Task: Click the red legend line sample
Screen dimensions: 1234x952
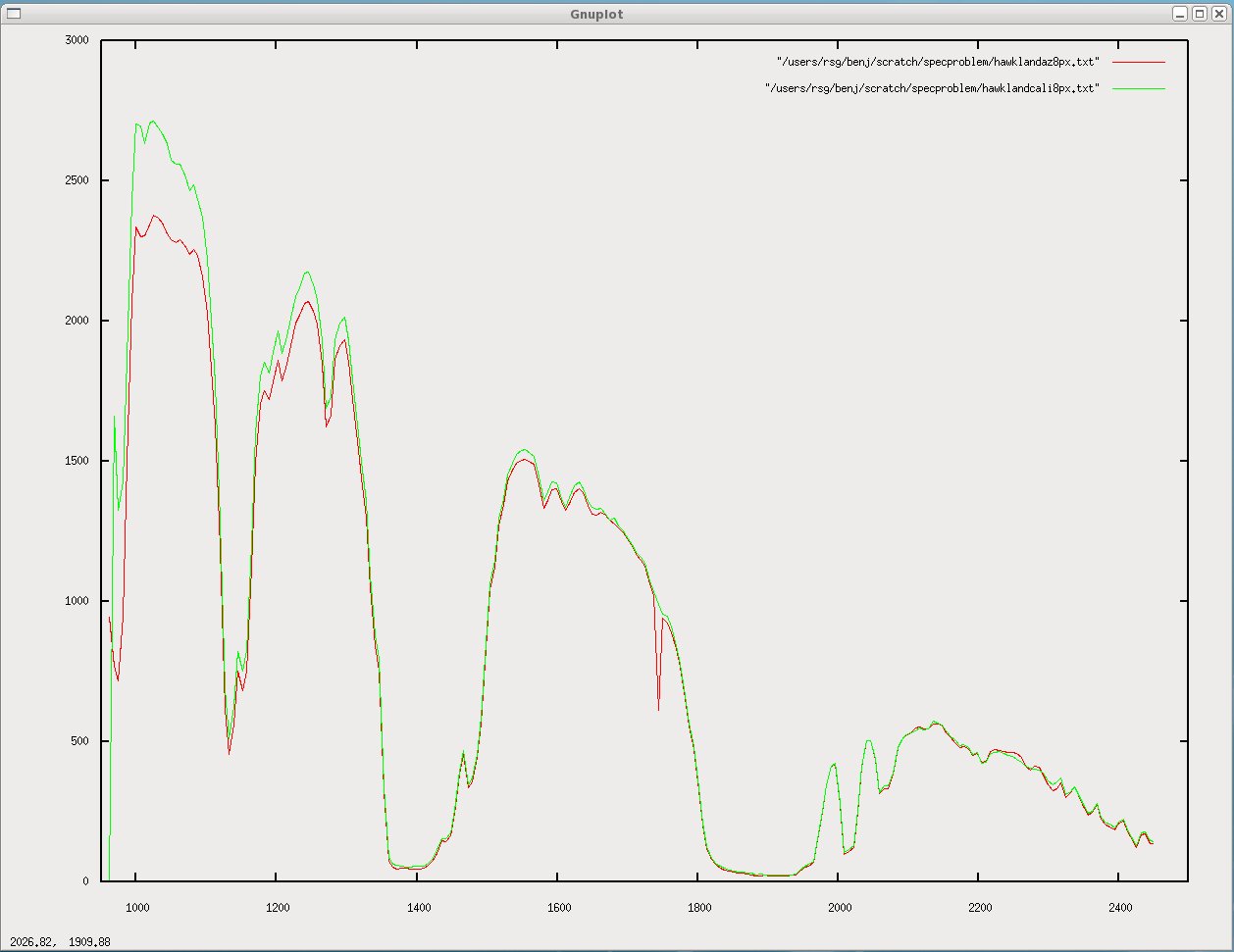Action: 1139,62
